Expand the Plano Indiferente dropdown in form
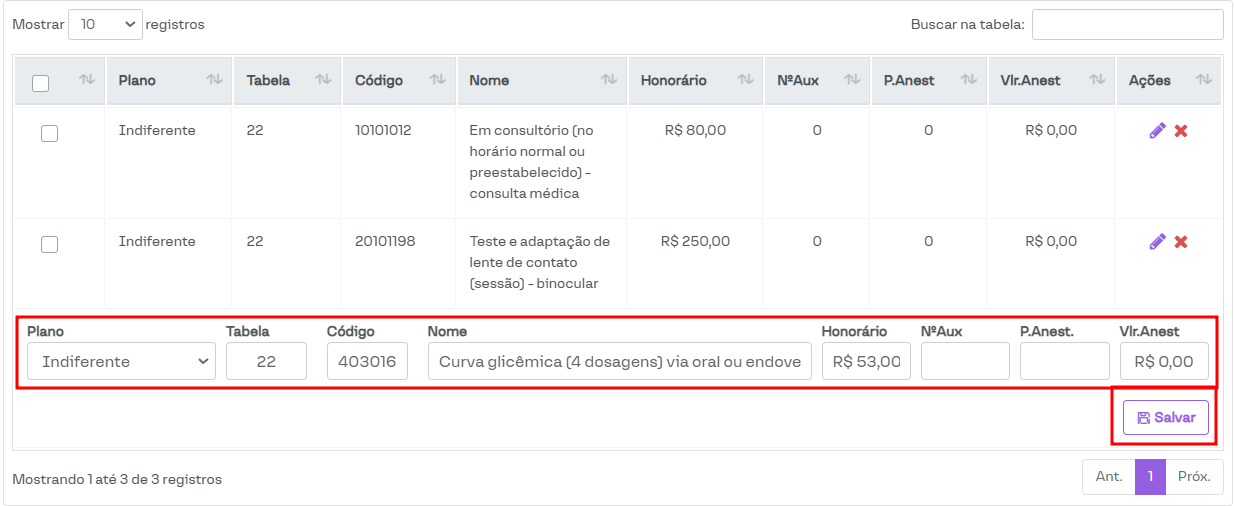 pos(121,361)
